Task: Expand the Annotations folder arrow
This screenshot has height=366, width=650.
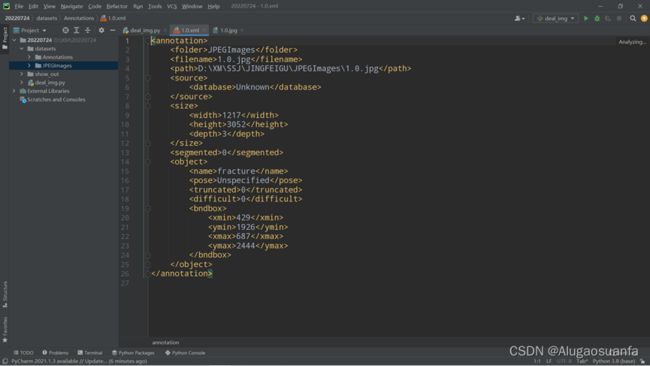Action: click(29, 57)
